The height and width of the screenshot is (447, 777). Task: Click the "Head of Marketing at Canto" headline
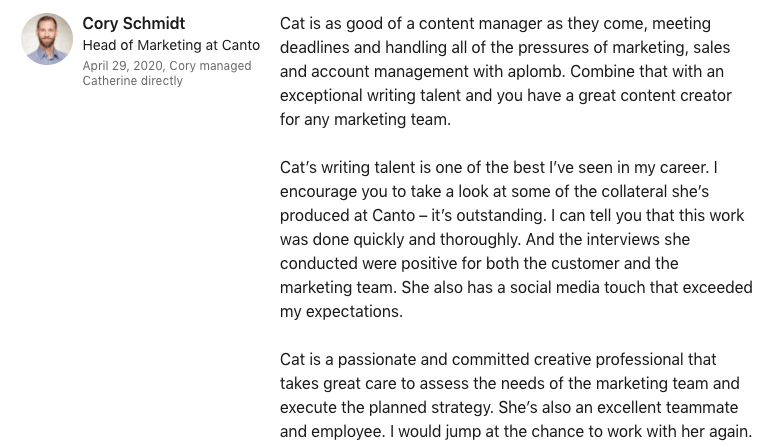[x=171, y=45]
